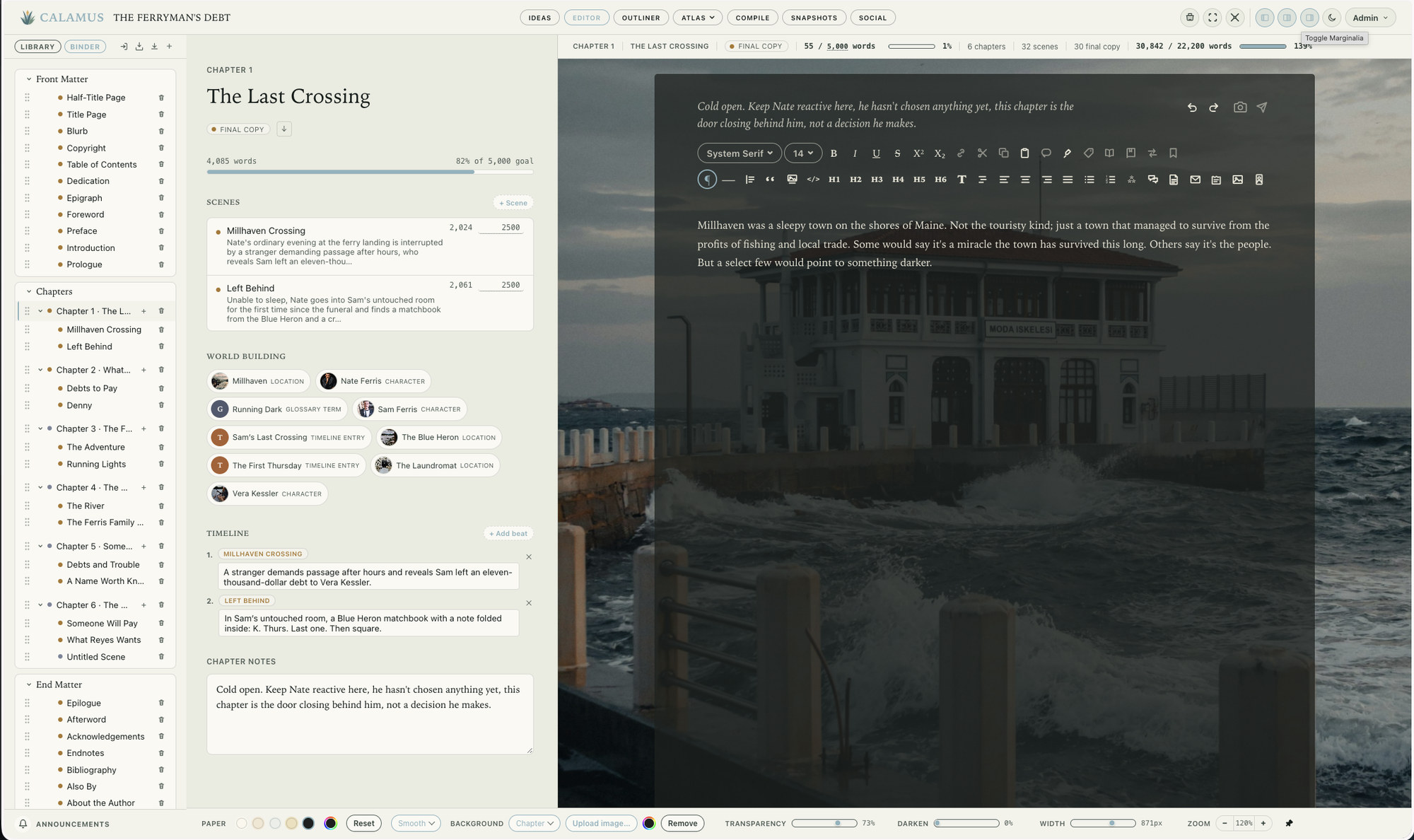Toggle the left sidebar panel button
The image size is (1414, 840).
click(1265, 18)
